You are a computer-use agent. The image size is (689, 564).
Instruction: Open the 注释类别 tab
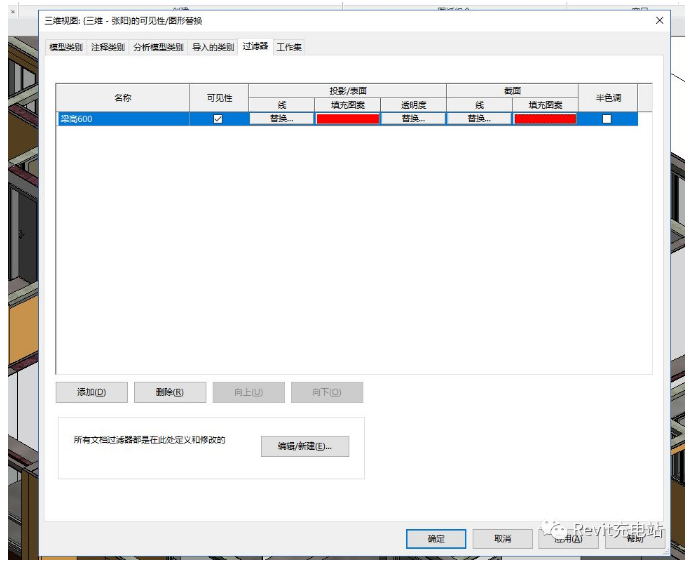point(108,47)
